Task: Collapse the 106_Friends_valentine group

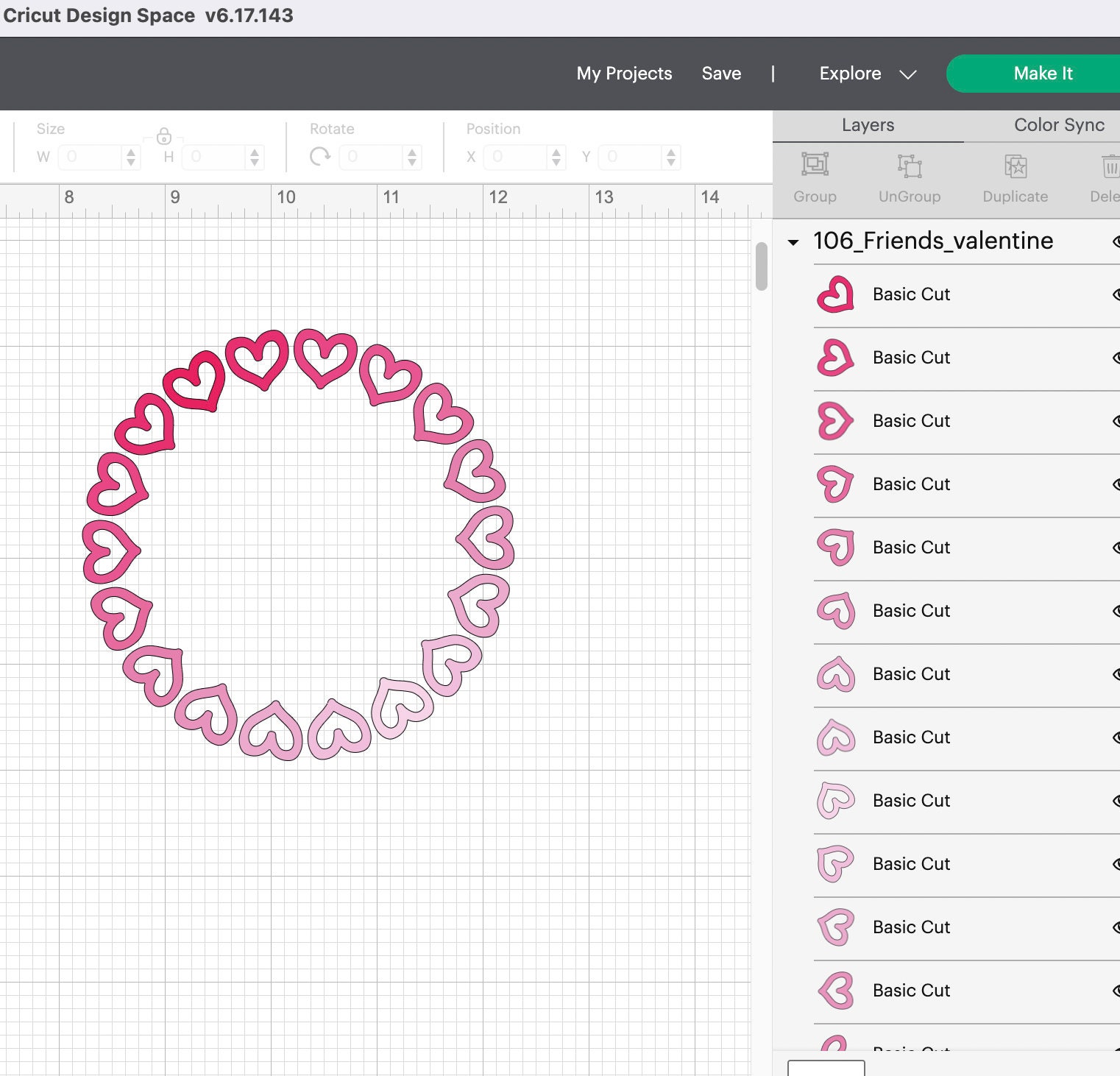Action: click(794, 241)
